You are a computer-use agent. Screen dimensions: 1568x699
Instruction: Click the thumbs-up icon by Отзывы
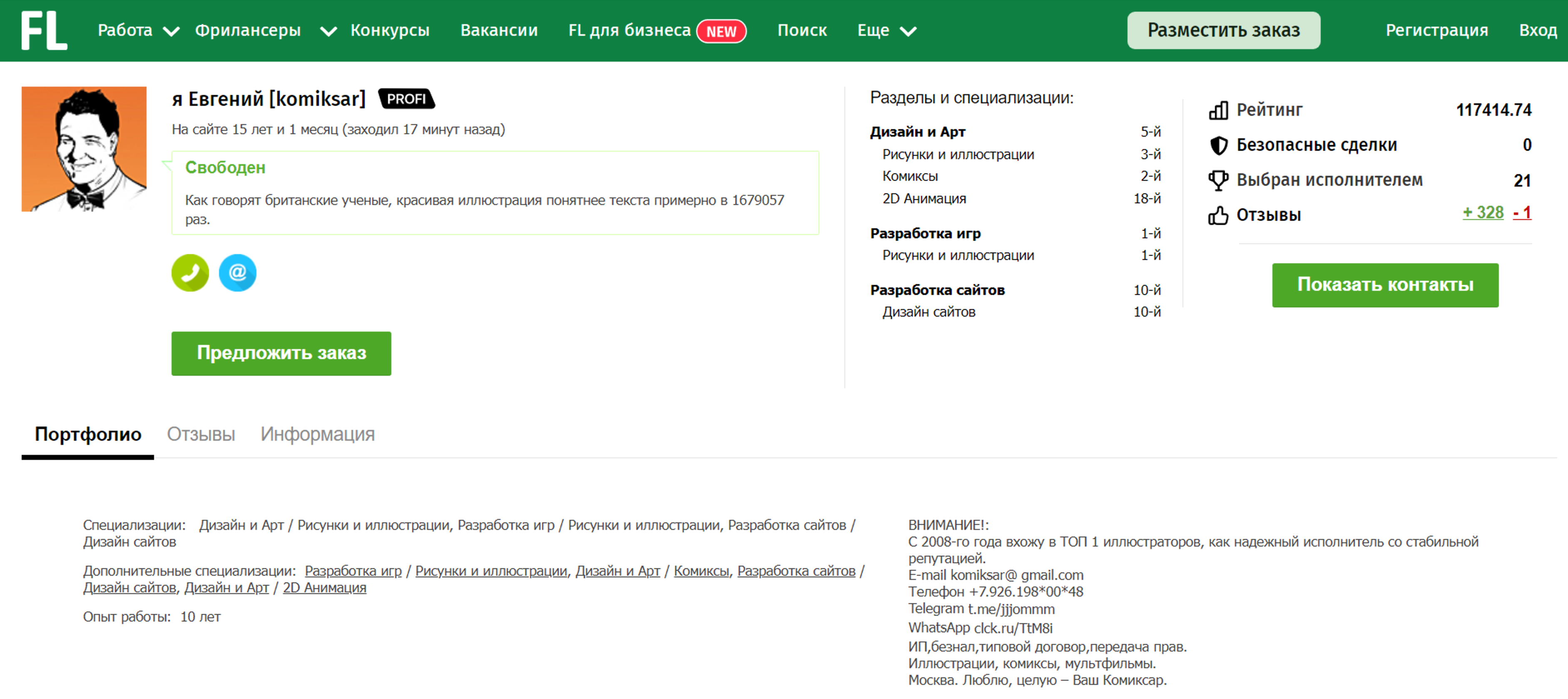coord(1218,215)
